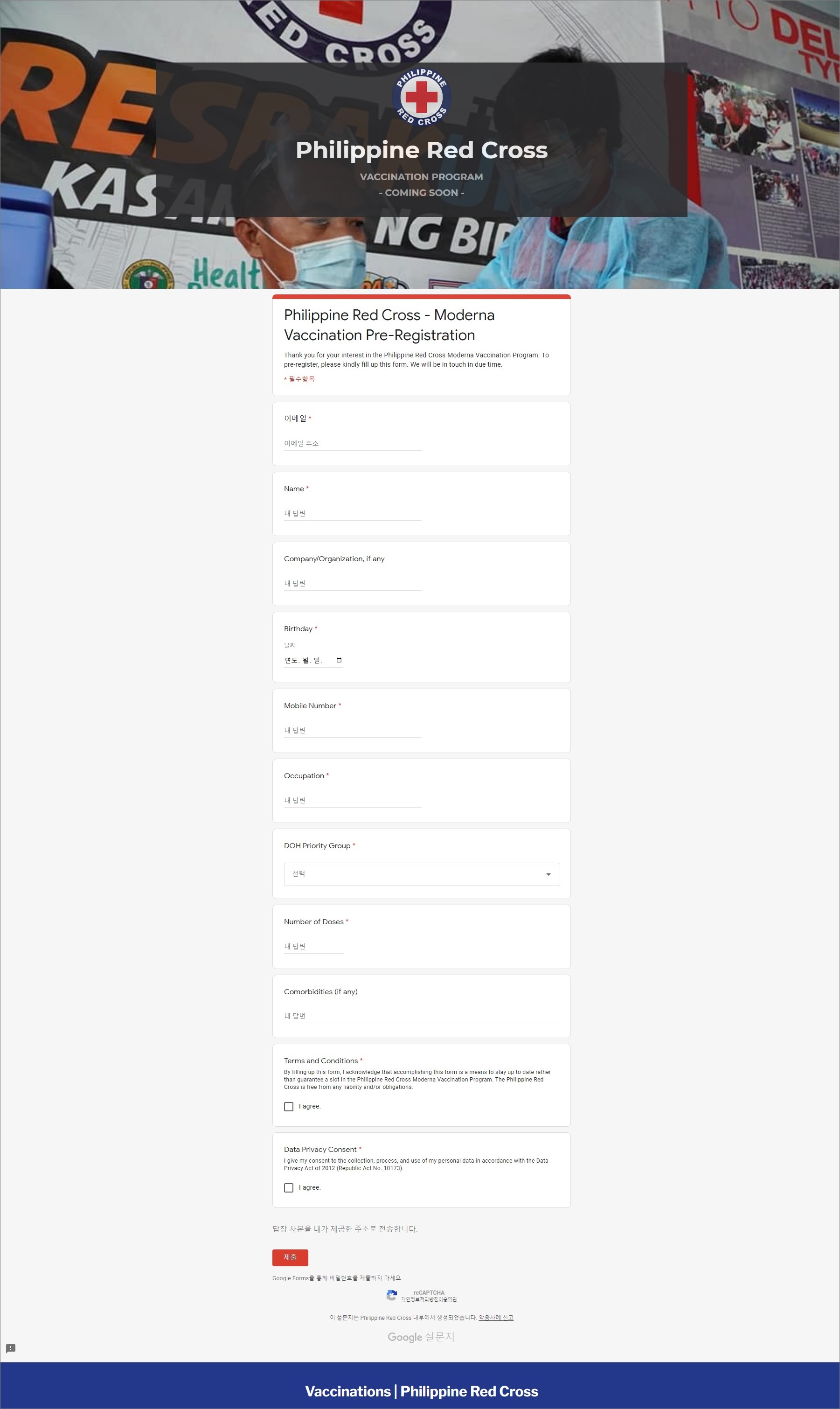Open the calendar picker icon in Birthday field
Image resolution: width=840 pixels, height=1409 pixels.
339,660
